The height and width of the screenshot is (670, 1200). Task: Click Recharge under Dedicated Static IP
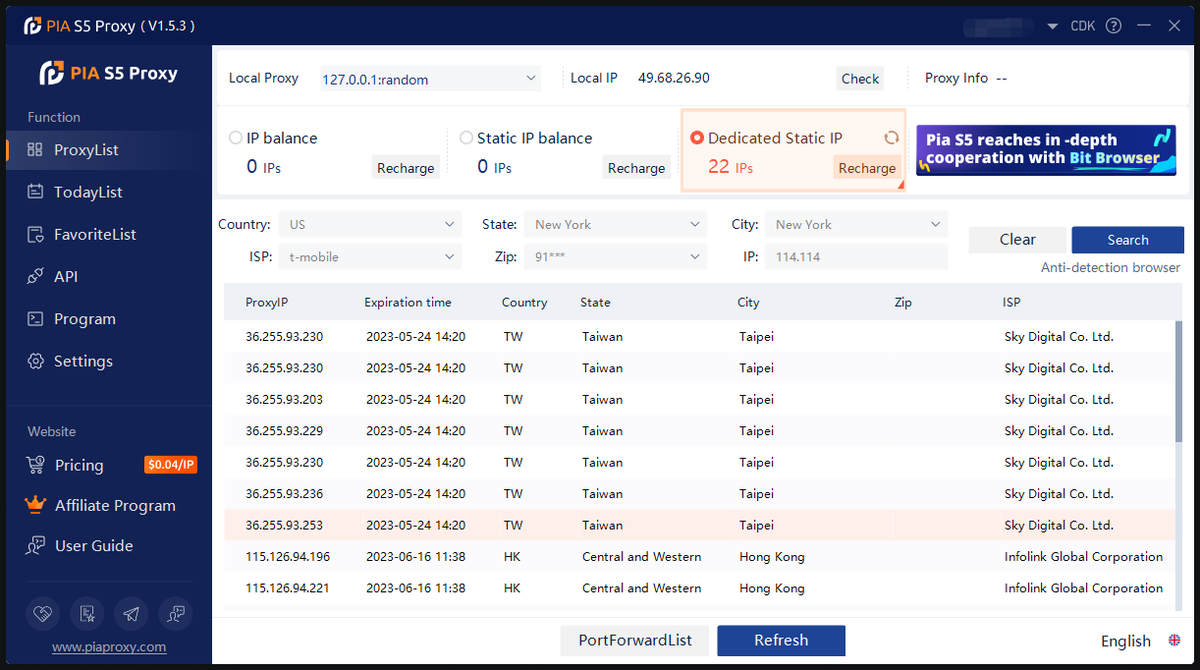tap(867, 168)
